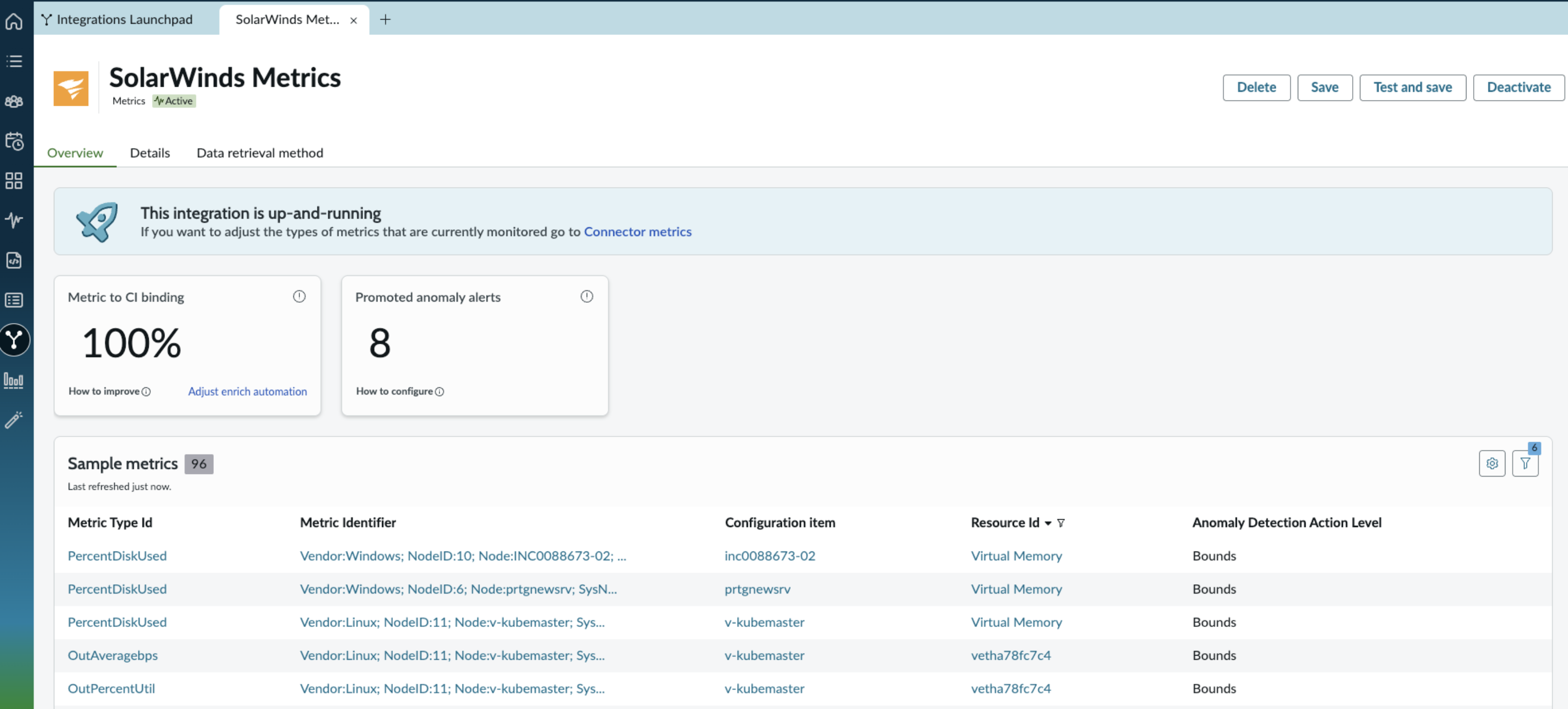The width and height of the screenshot is (1568, 709).
Task: Open the dashboards grid icon in sidebar
Action: 14,180
